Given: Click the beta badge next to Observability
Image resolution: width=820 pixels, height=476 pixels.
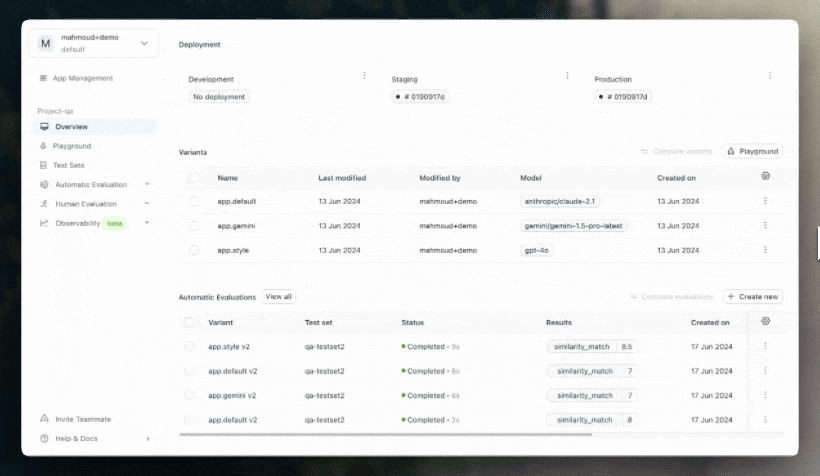Looking at the screenshot, I should click(x=115, y=223).
